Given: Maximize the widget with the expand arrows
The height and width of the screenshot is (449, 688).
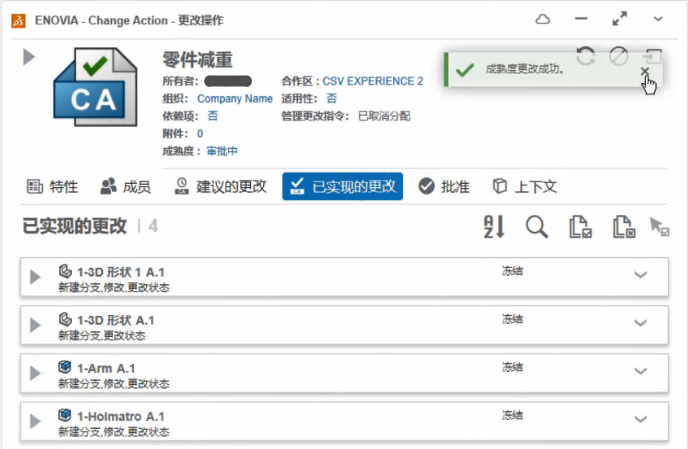Looking at the screenshot, I should point(620,19).
